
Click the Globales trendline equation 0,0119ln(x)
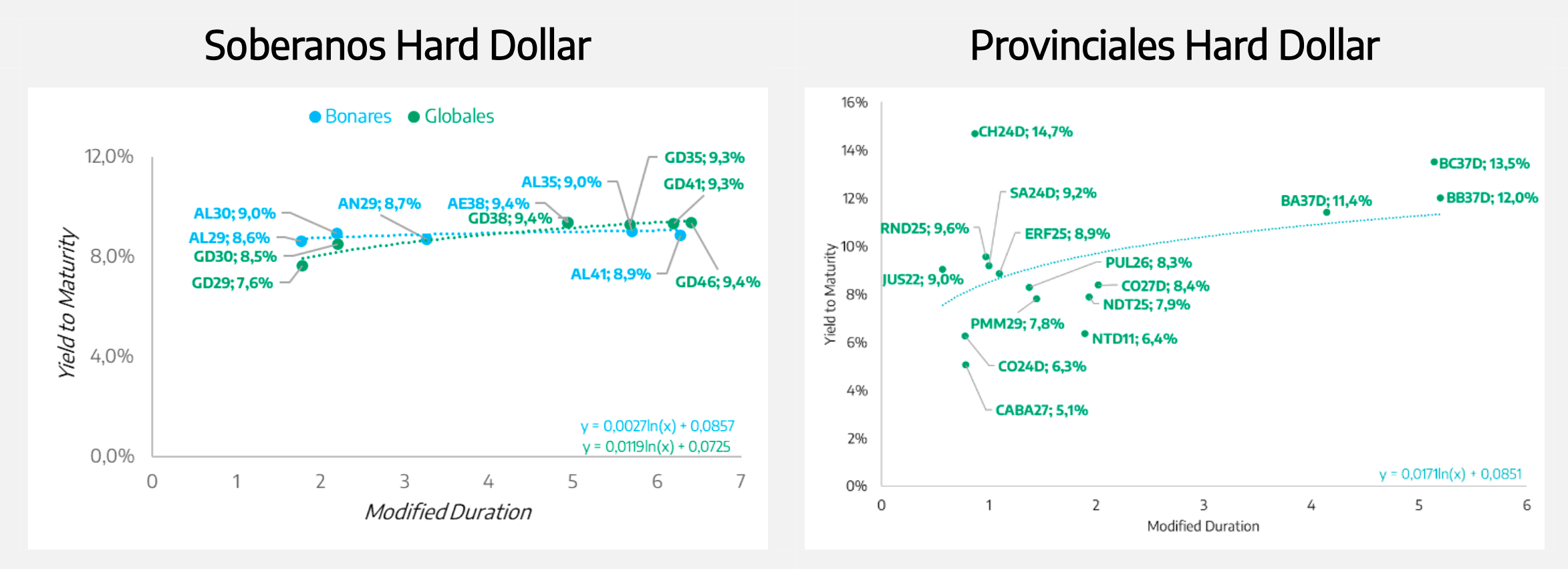656,447
